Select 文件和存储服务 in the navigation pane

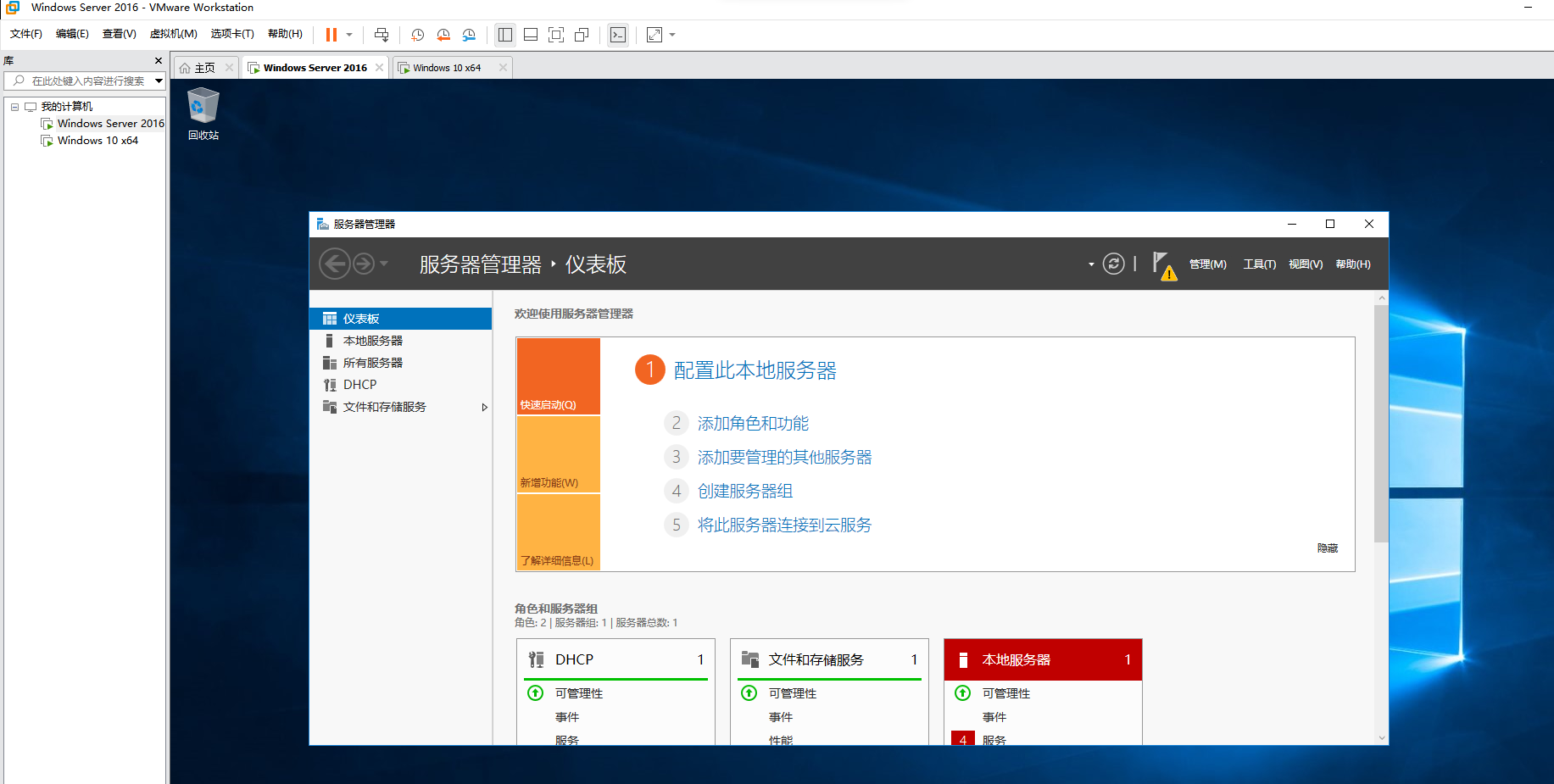(401, 407)
